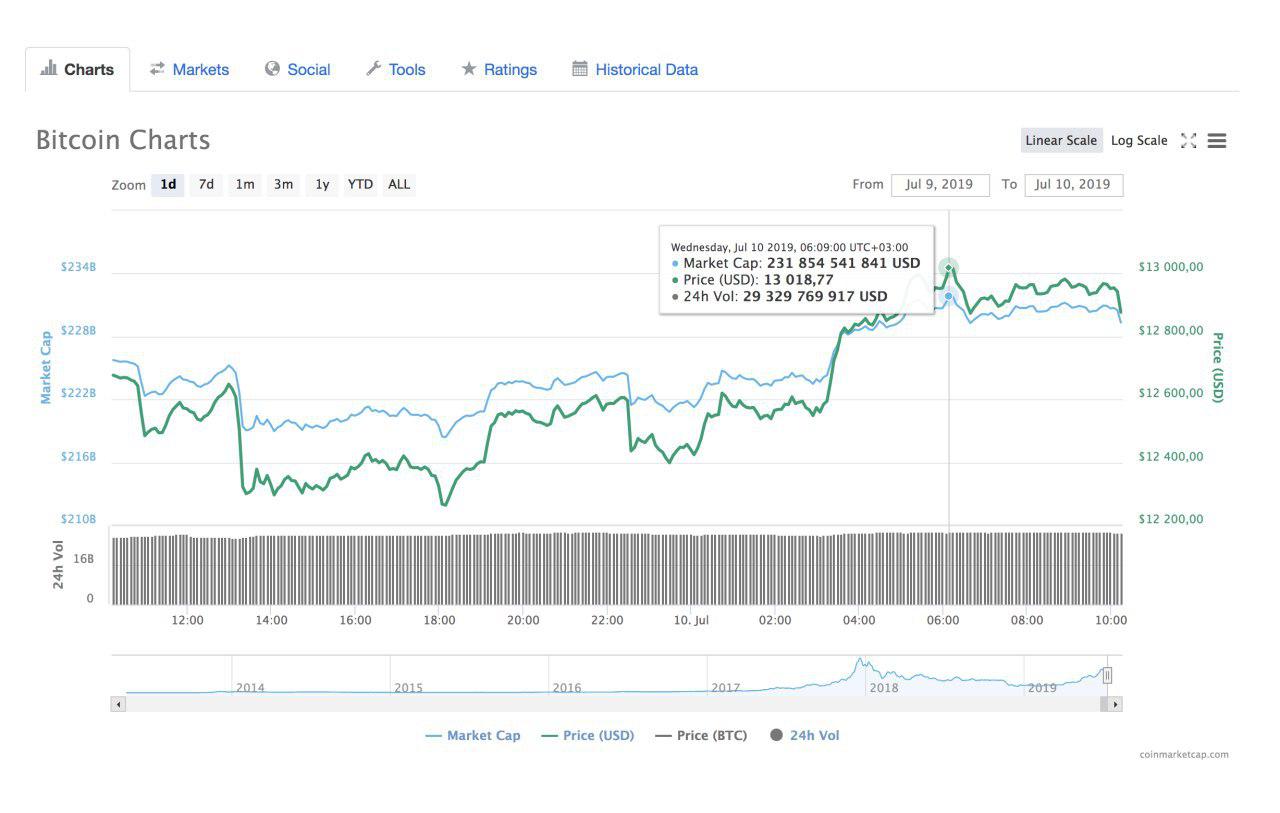Switch chart to Log Scale
The height and width of the screenshot is (813, 1280).
coord(1139,140)
